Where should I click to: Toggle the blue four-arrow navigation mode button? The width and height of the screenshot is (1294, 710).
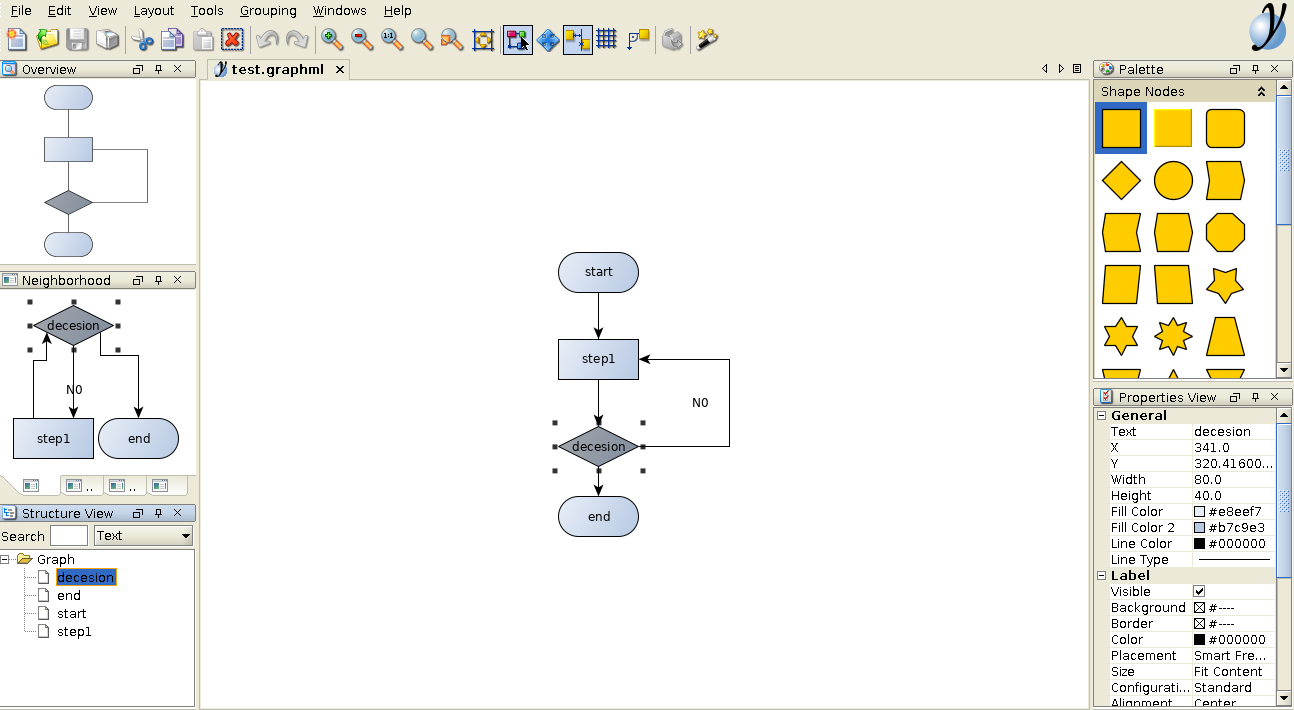pyautogui.click(x=548, y=39)
